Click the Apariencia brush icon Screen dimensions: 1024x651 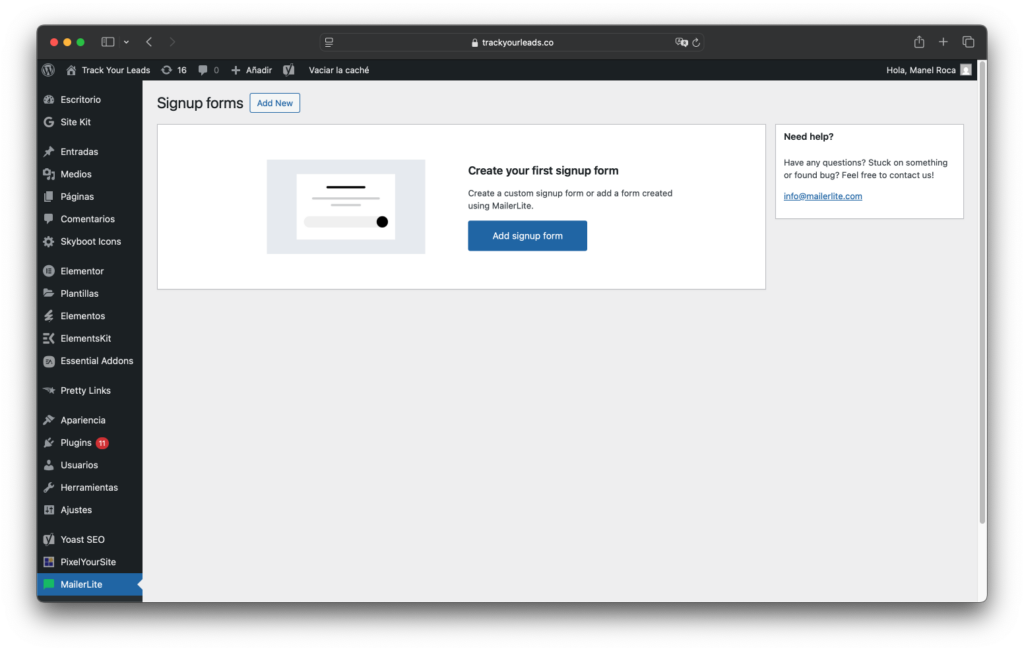click(x=49, y=420)
